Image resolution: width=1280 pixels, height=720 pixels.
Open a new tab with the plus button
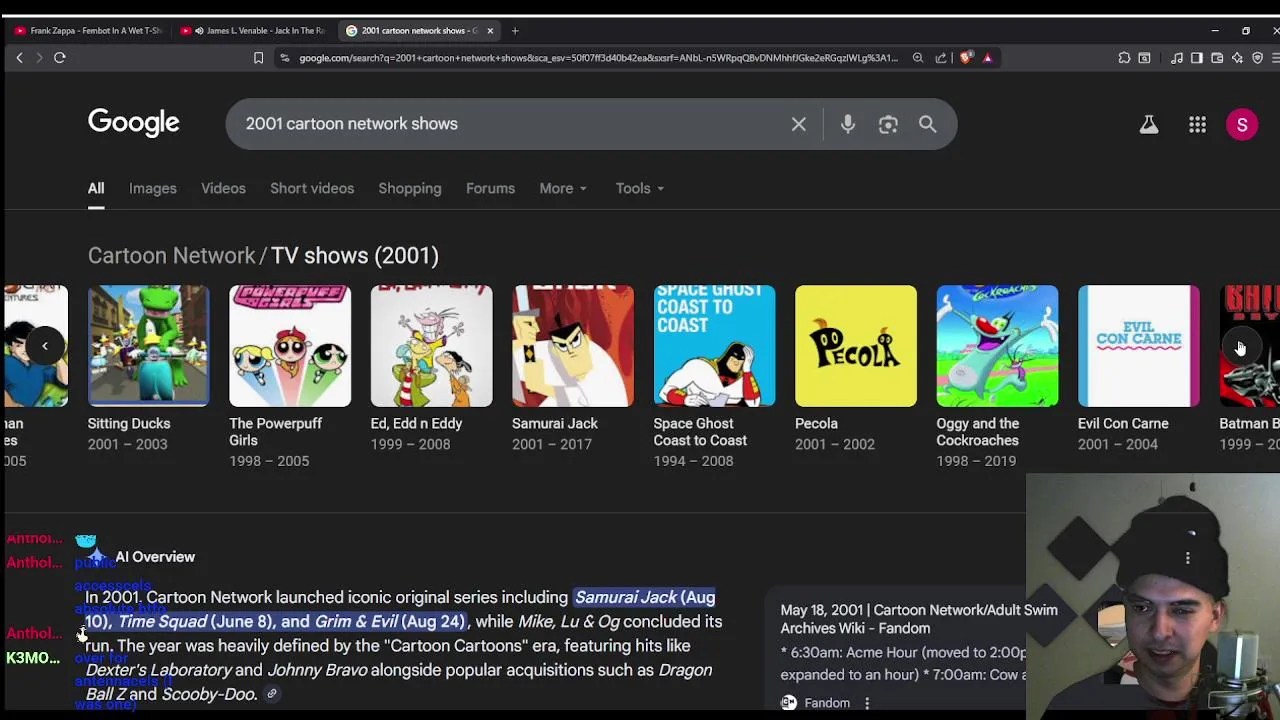pos(515,31)
